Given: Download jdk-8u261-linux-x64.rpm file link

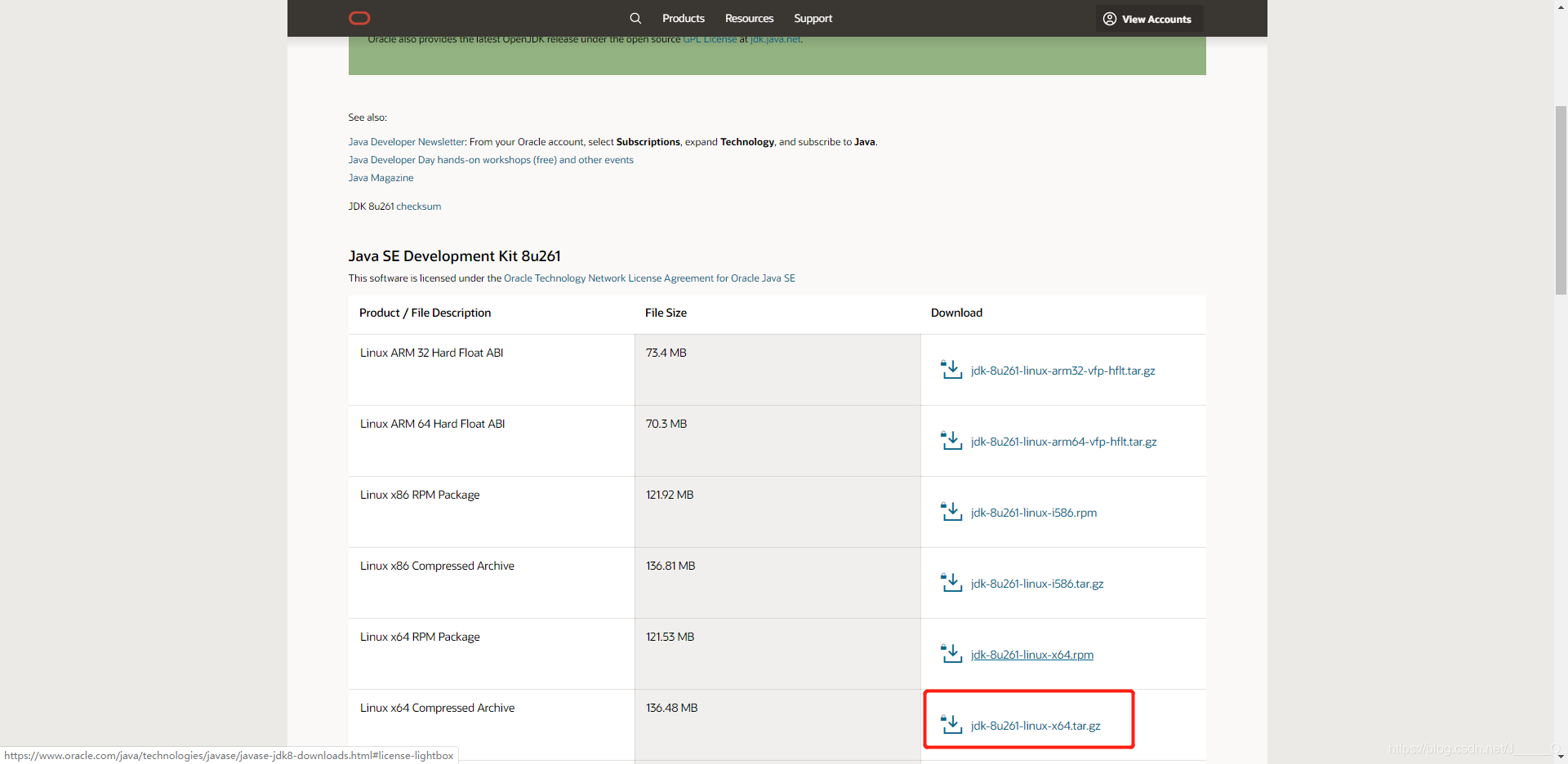Looking at the screenshot, I should coord(1032,655).
